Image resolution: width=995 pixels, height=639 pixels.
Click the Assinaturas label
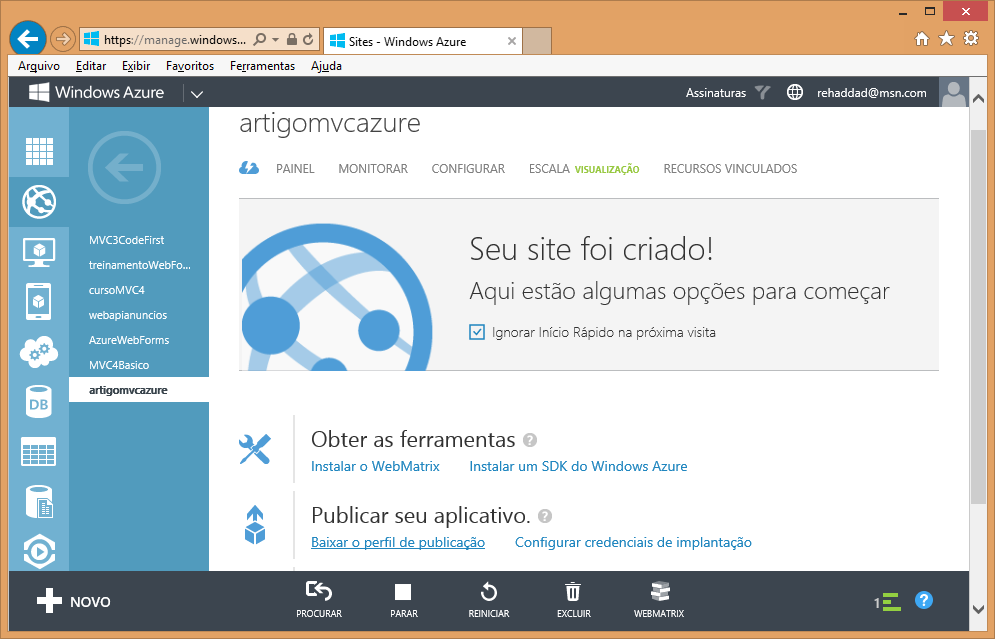(716, 93)
